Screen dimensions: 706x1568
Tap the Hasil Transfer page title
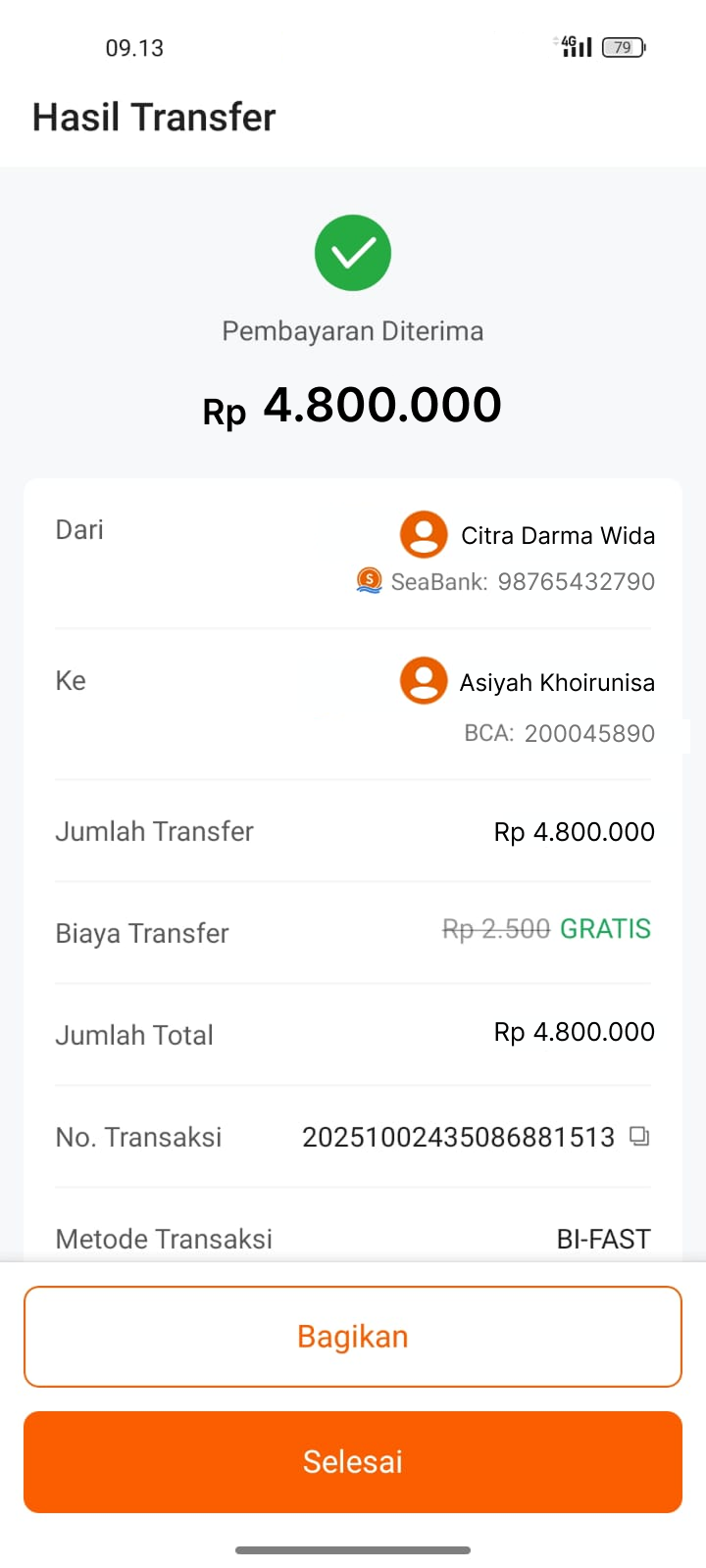tap(154, 118)
